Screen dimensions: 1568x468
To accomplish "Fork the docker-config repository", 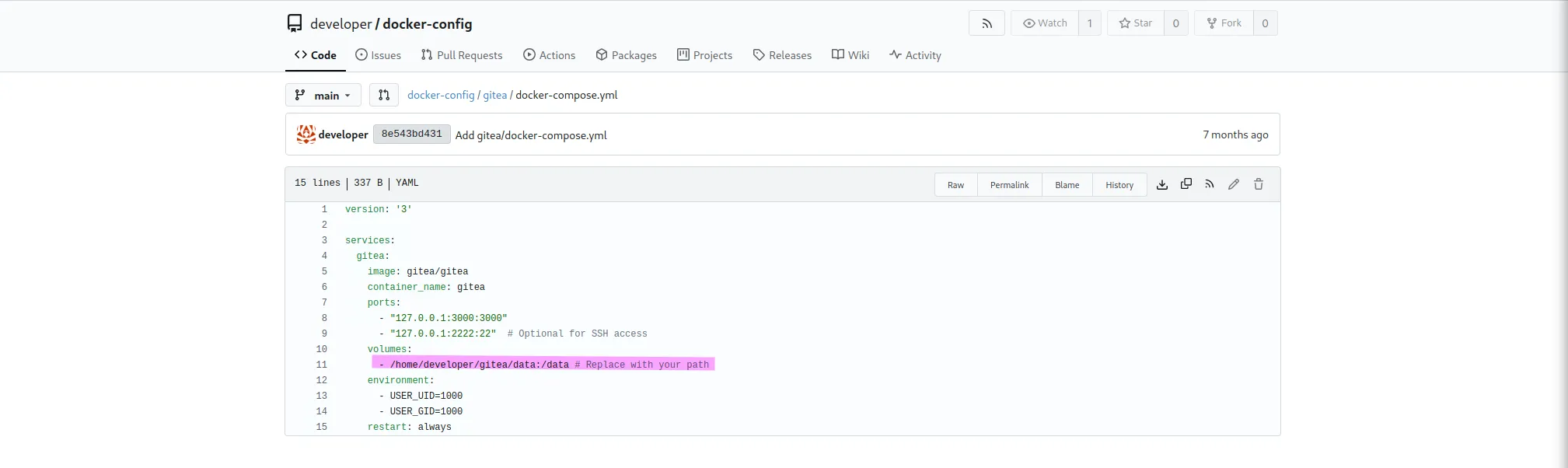I will 1224,23.
